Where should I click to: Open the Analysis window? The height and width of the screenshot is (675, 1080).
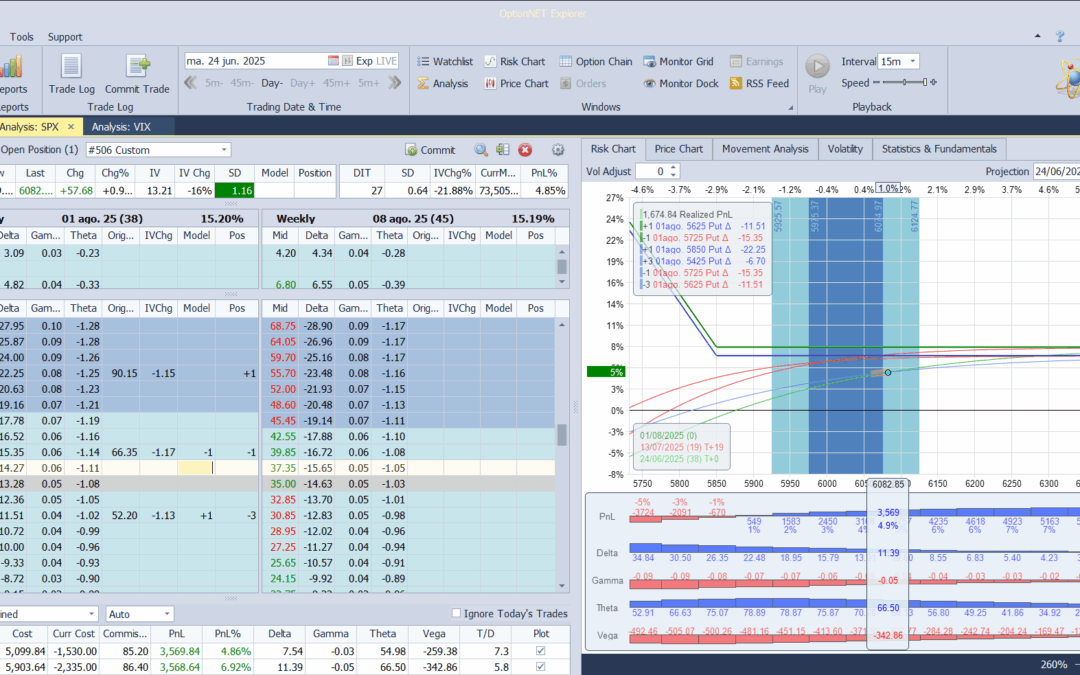pos(451,83)
